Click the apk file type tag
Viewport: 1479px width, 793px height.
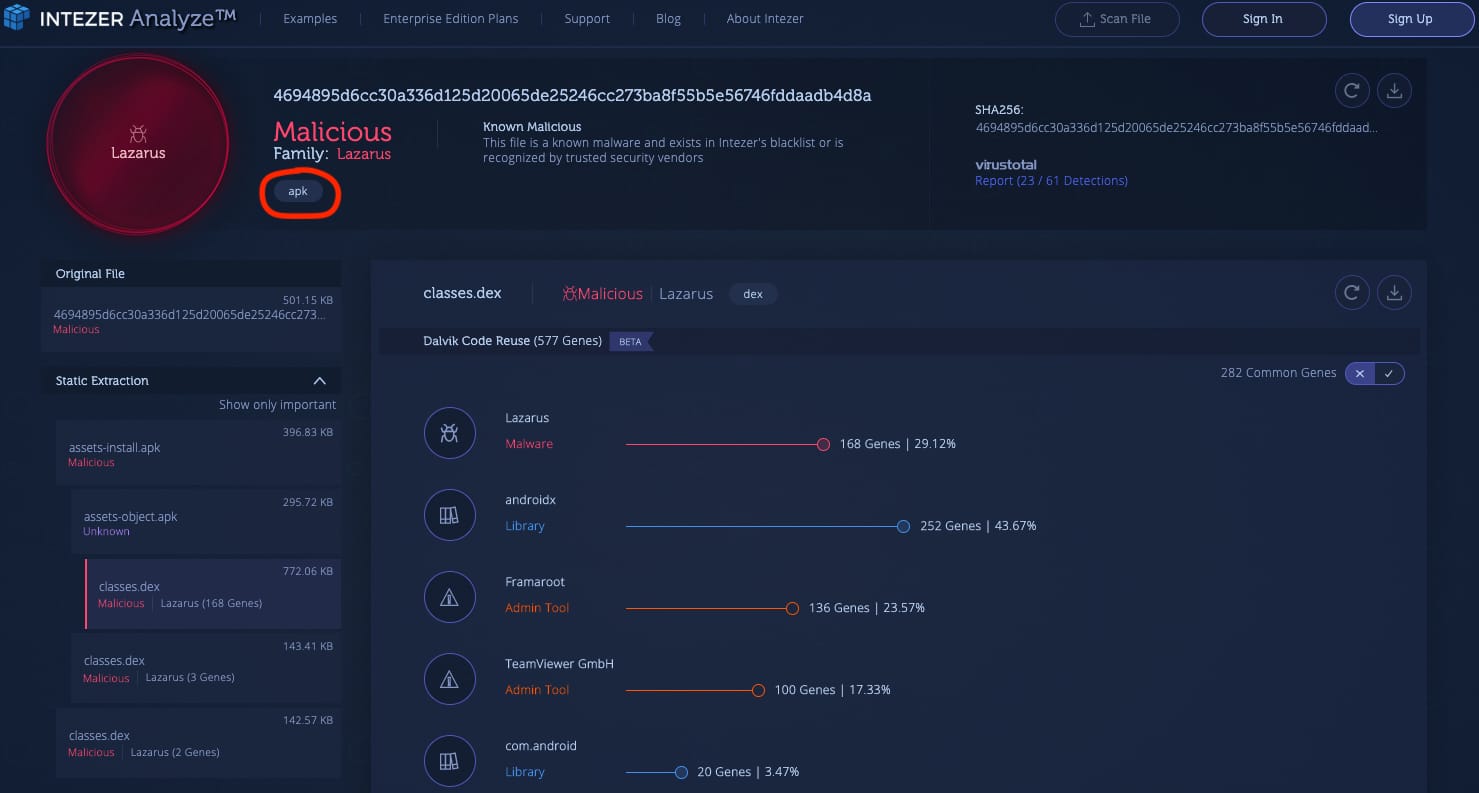pyautogui.click(x=298, y=191)
